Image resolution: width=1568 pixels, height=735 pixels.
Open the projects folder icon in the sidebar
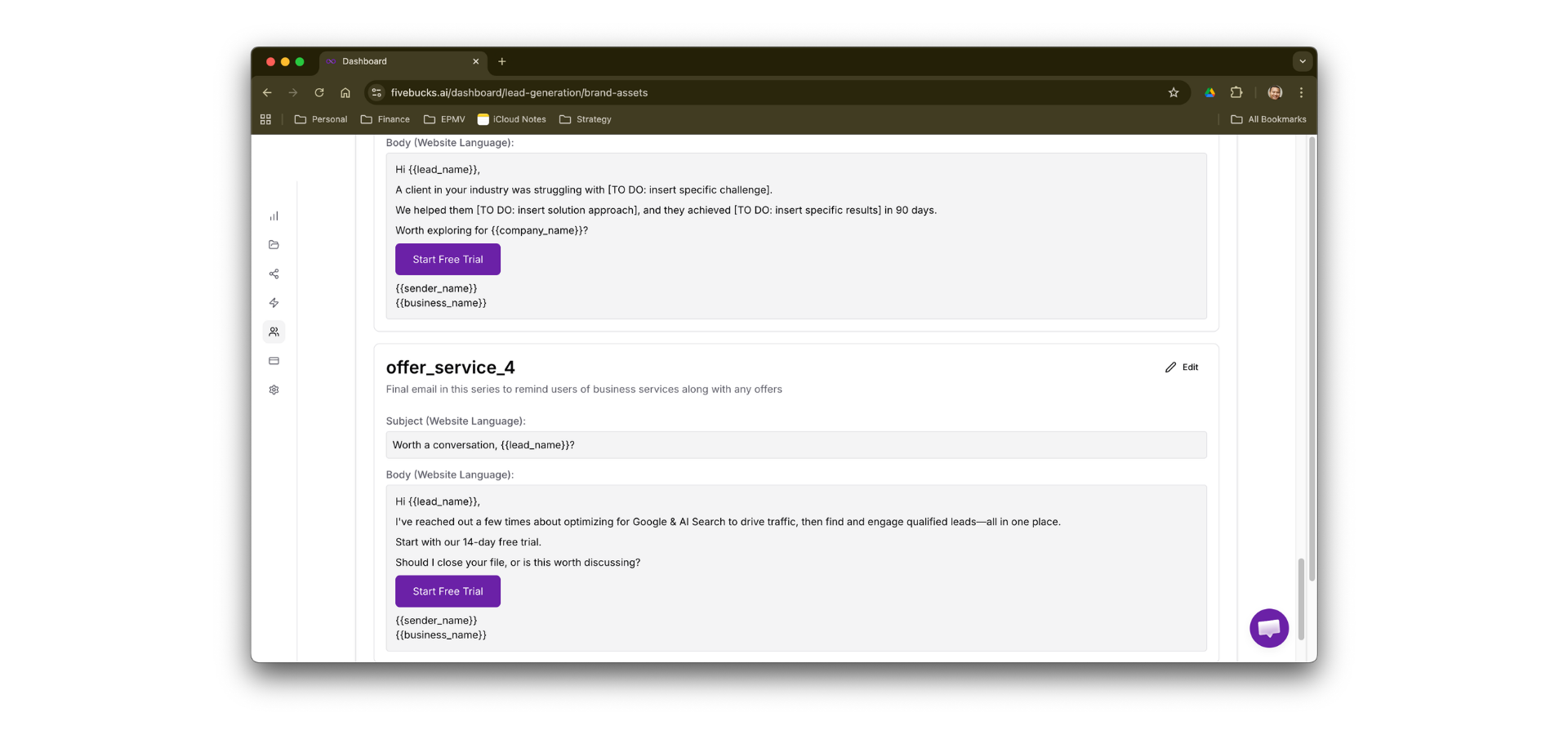(x=274, y=245)
